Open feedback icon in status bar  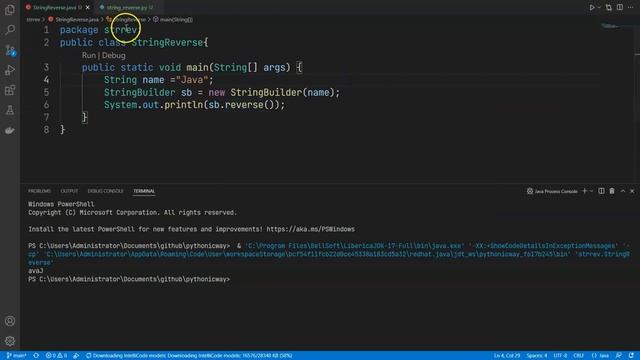[619, 356]
